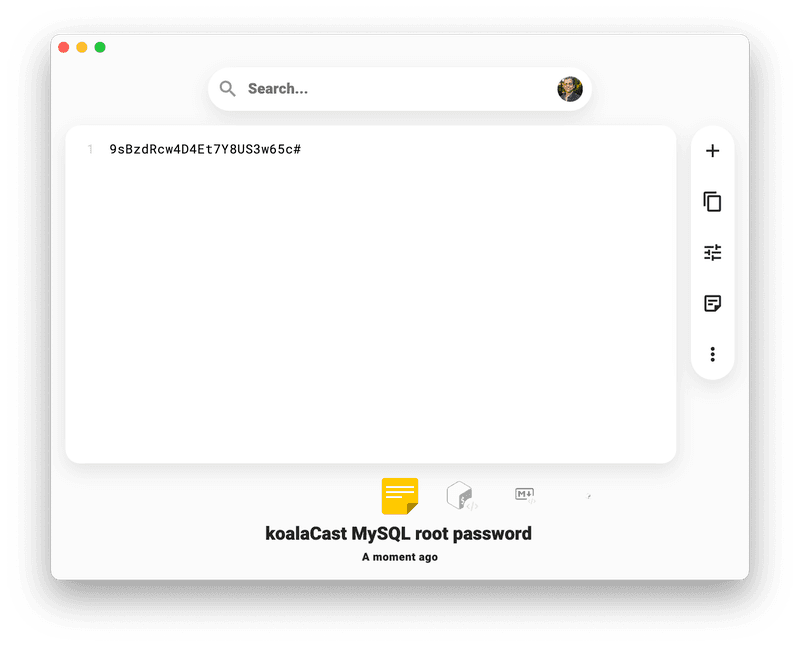The height and width of the screenshot is (647, 800).
Task: Open the sliders settings icon
Action: click(x=712, y=253)
